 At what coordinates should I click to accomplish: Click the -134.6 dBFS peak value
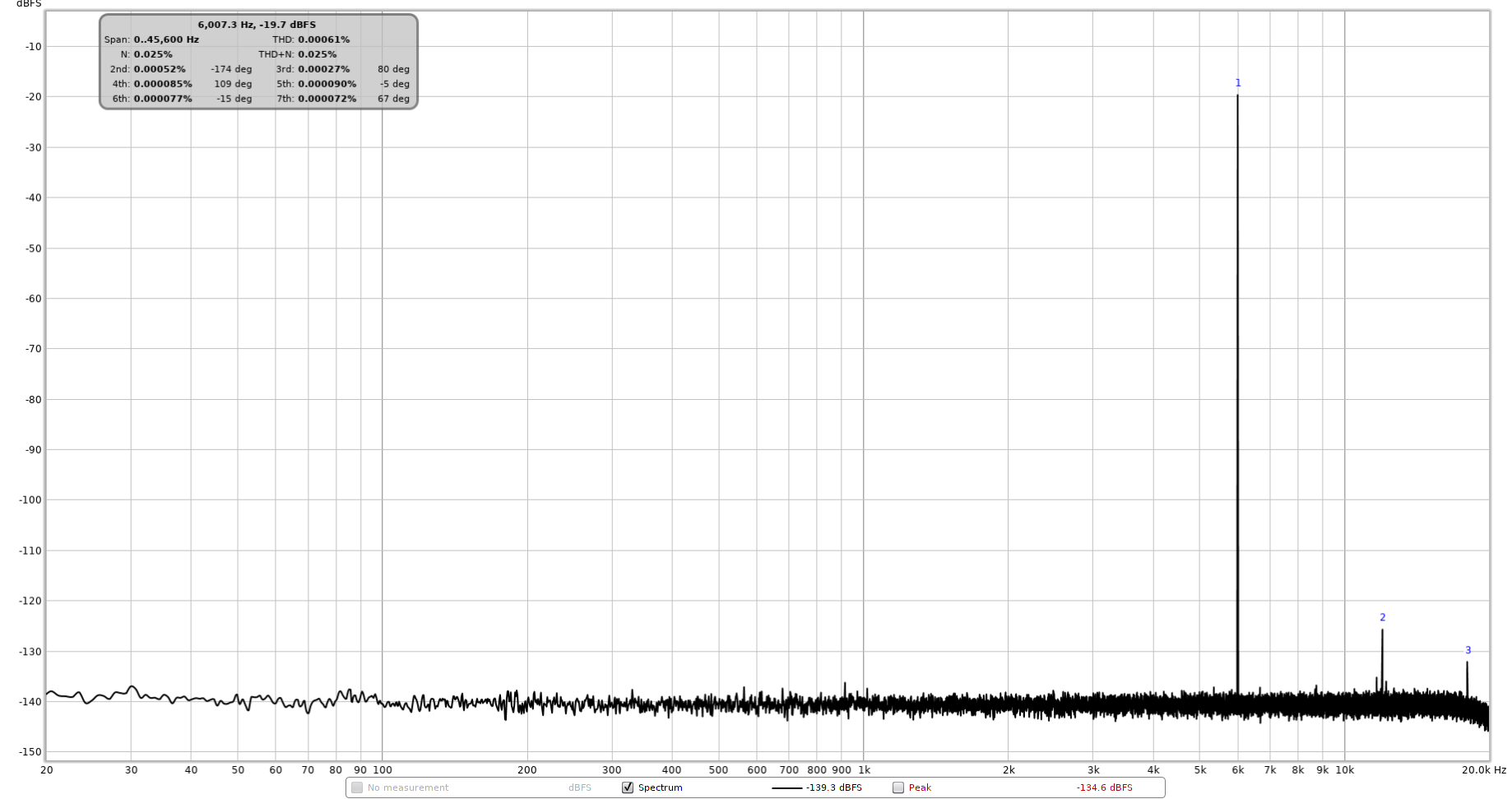point(1105,787)
